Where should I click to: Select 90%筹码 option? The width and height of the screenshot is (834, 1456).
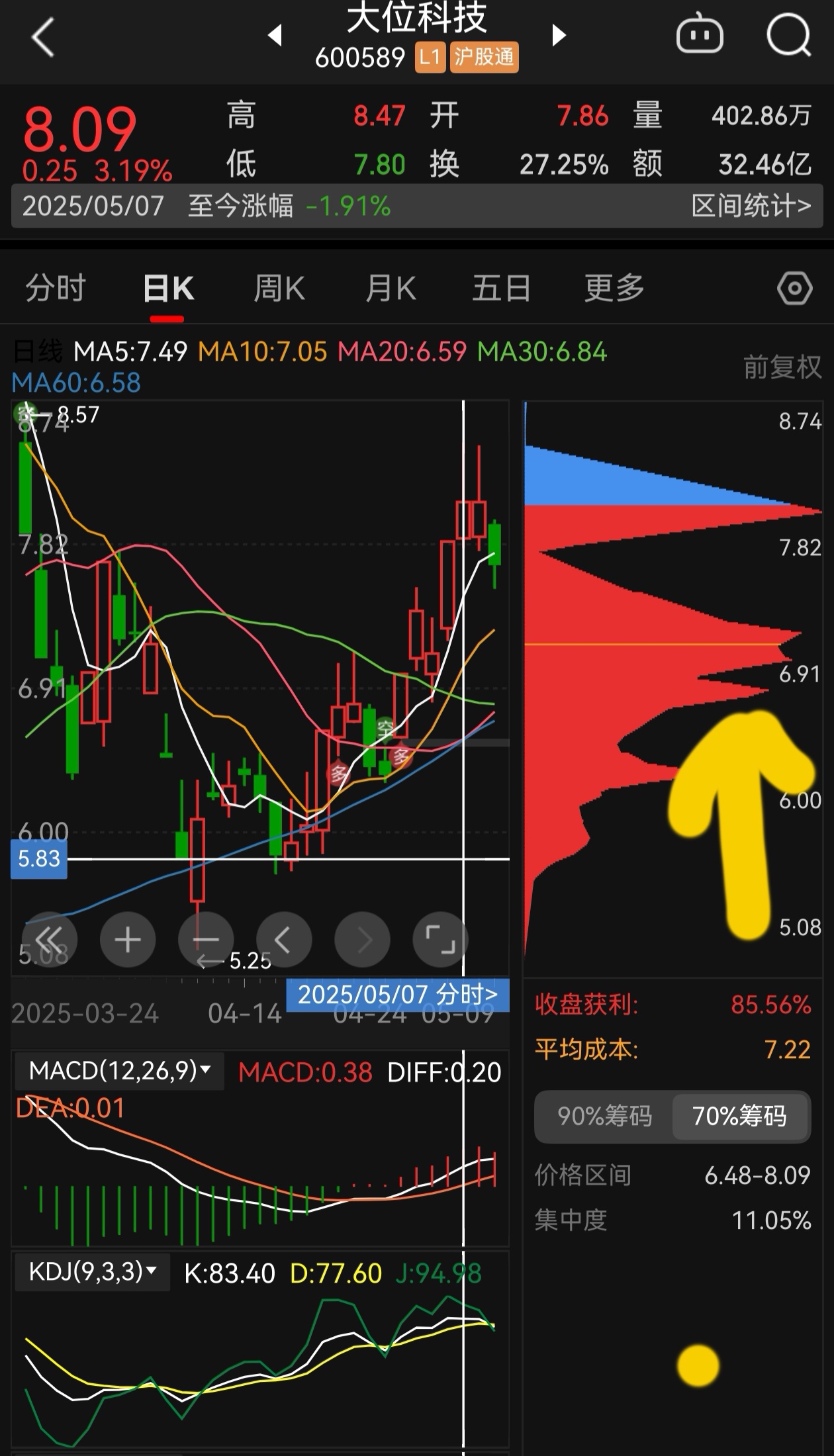click(x=604, y=1116)
